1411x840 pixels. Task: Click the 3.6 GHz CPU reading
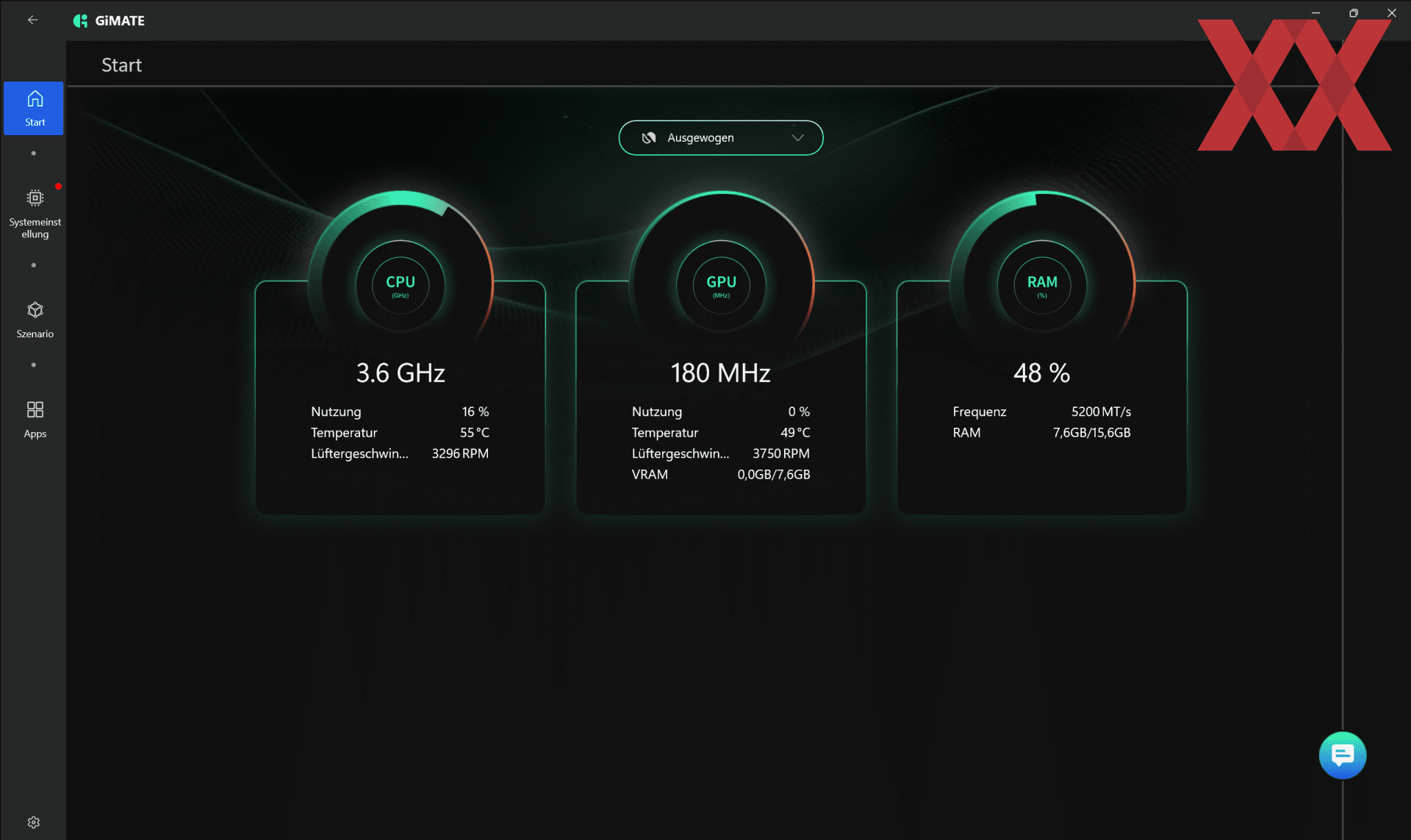(401, 373)
